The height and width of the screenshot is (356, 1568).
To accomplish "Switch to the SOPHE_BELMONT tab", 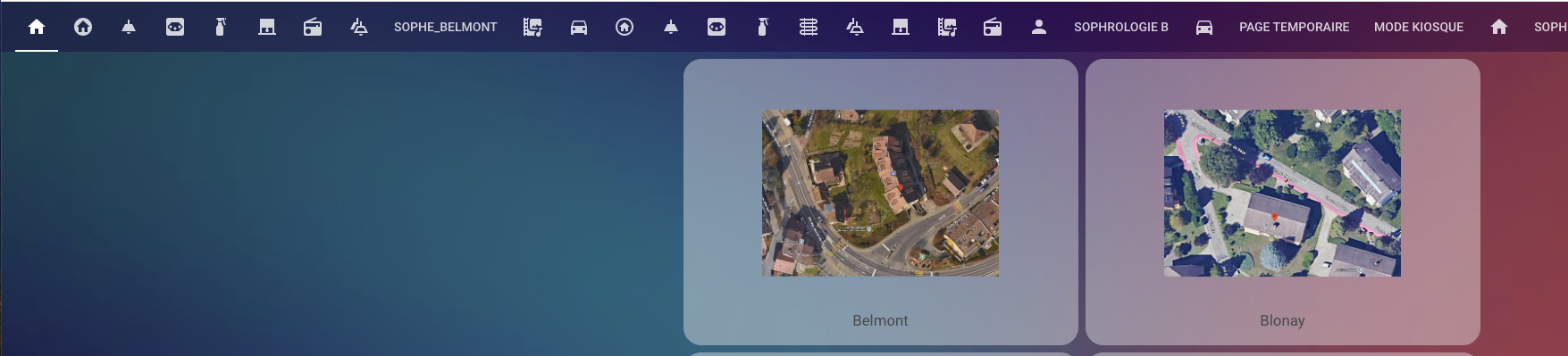I will tap(446, 27).
